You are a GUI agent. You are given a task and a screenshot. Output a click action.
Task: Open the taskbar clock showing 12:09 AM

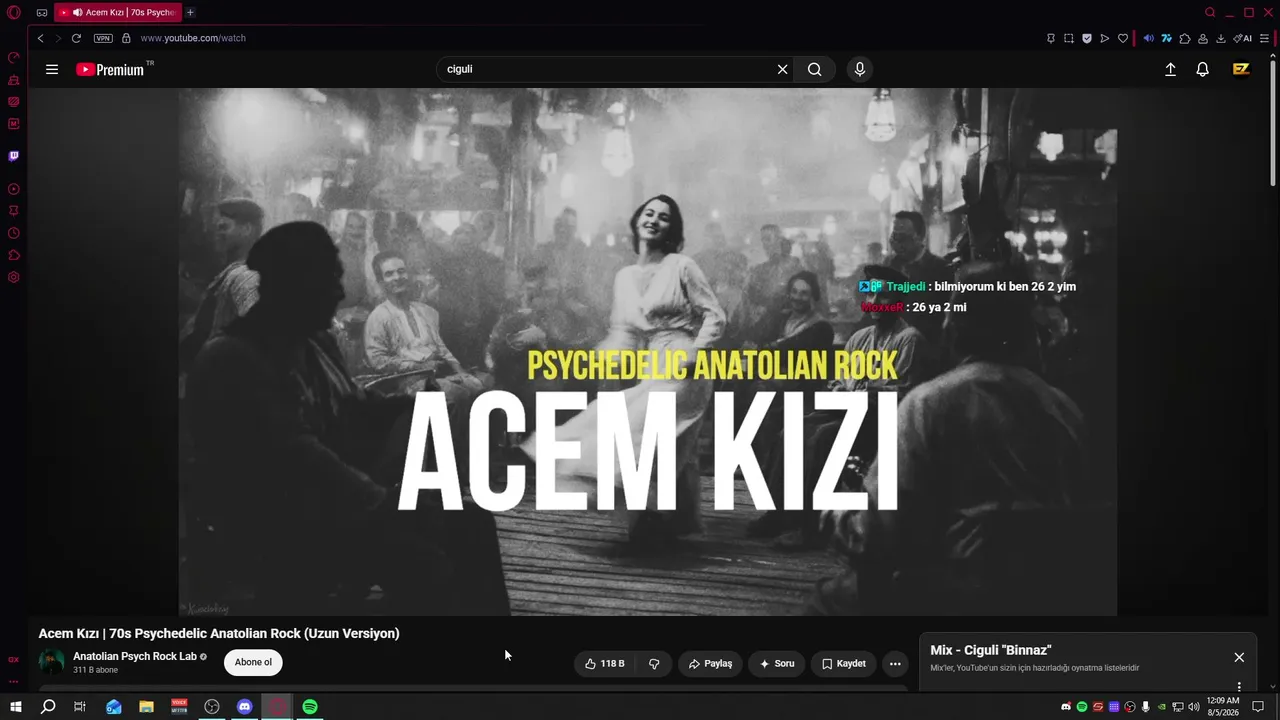(x=1223, y=707)
